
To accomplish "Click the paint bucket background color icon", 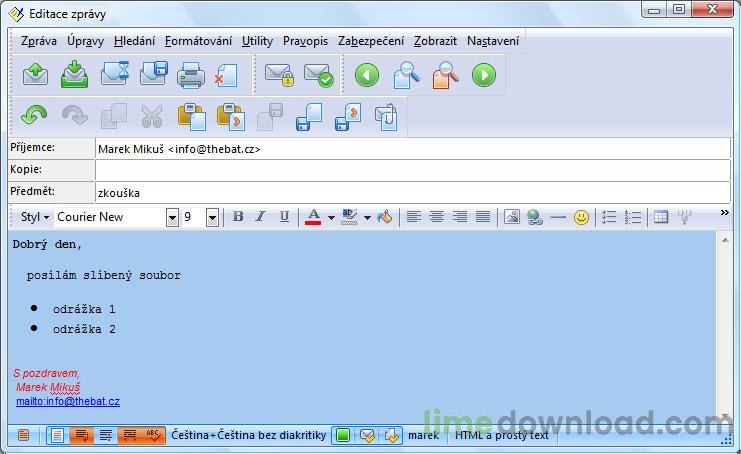I will [x=385, y=217].
